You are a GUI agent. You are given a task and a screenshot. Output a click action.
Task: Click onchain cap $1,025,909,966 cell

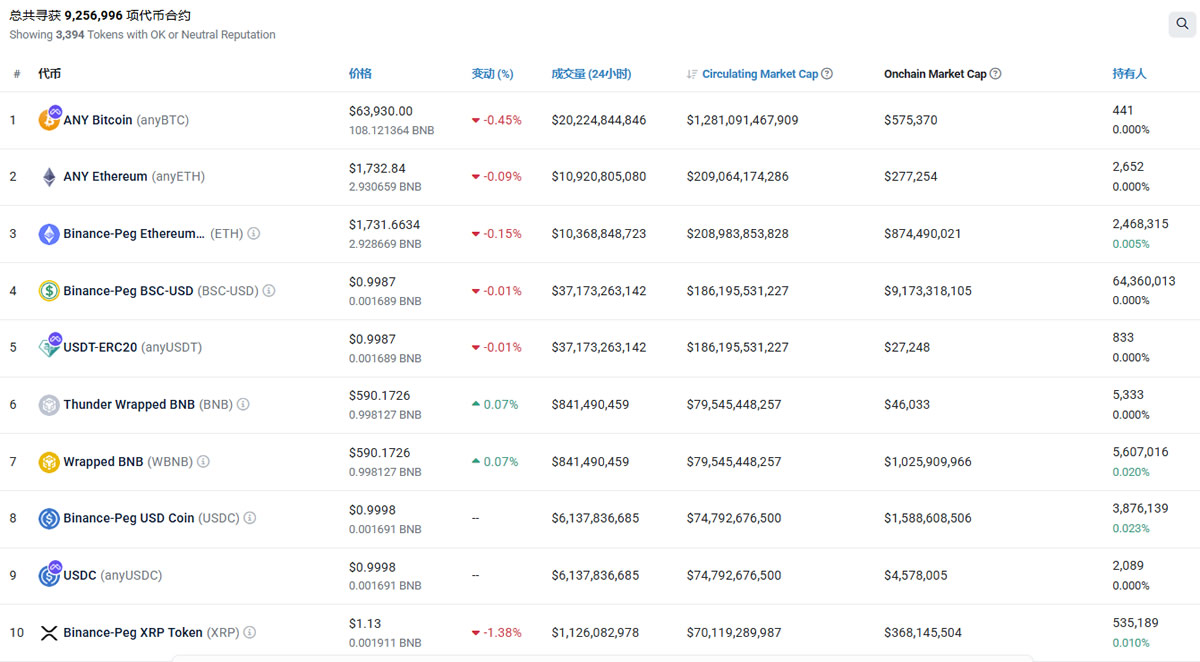coord(928,462)
